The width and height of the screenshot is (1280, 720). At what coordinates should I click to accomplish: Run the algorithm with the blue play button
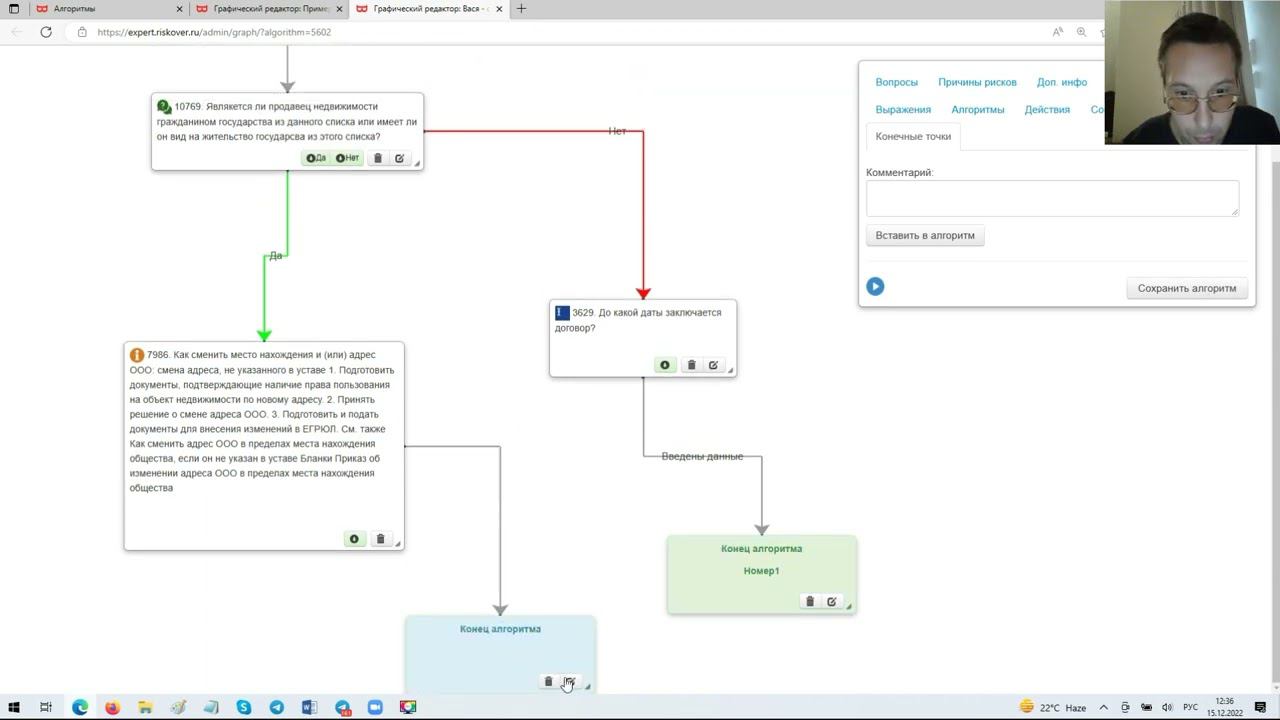pyautogui.click(x=875, y=287)
